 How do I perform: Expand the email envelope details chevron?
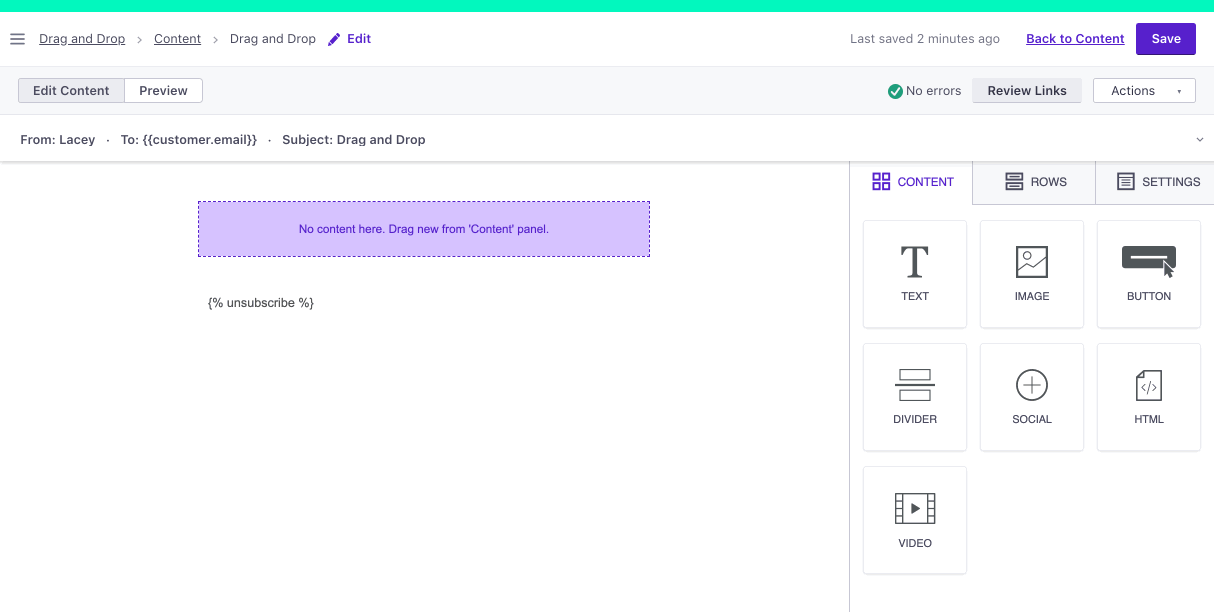(1199, 140)
